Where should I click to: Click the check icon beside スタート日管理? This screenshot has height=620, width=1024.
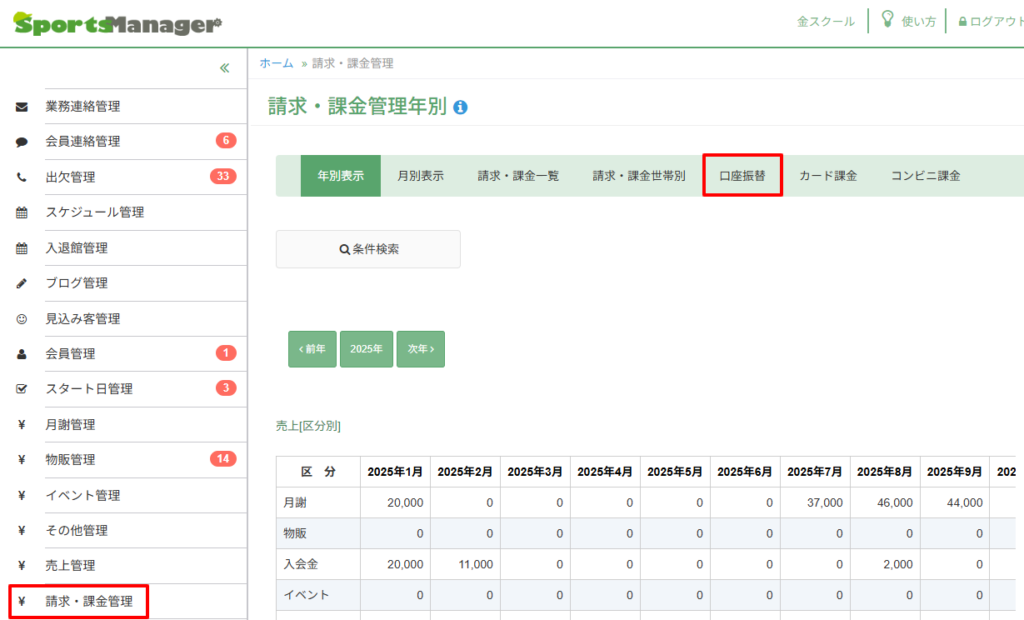coord(22,389)
